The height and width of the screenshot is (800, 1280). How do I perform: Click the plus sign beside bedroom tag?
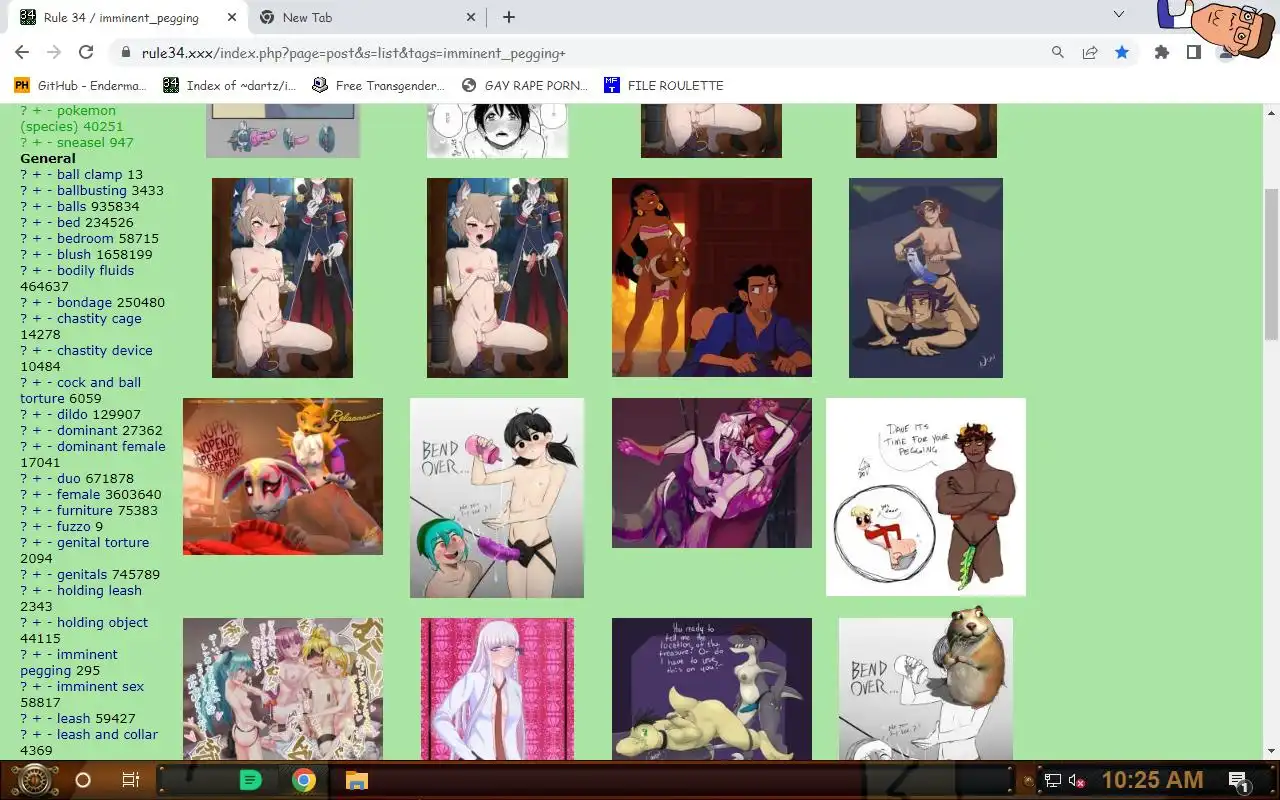point(37,238)
